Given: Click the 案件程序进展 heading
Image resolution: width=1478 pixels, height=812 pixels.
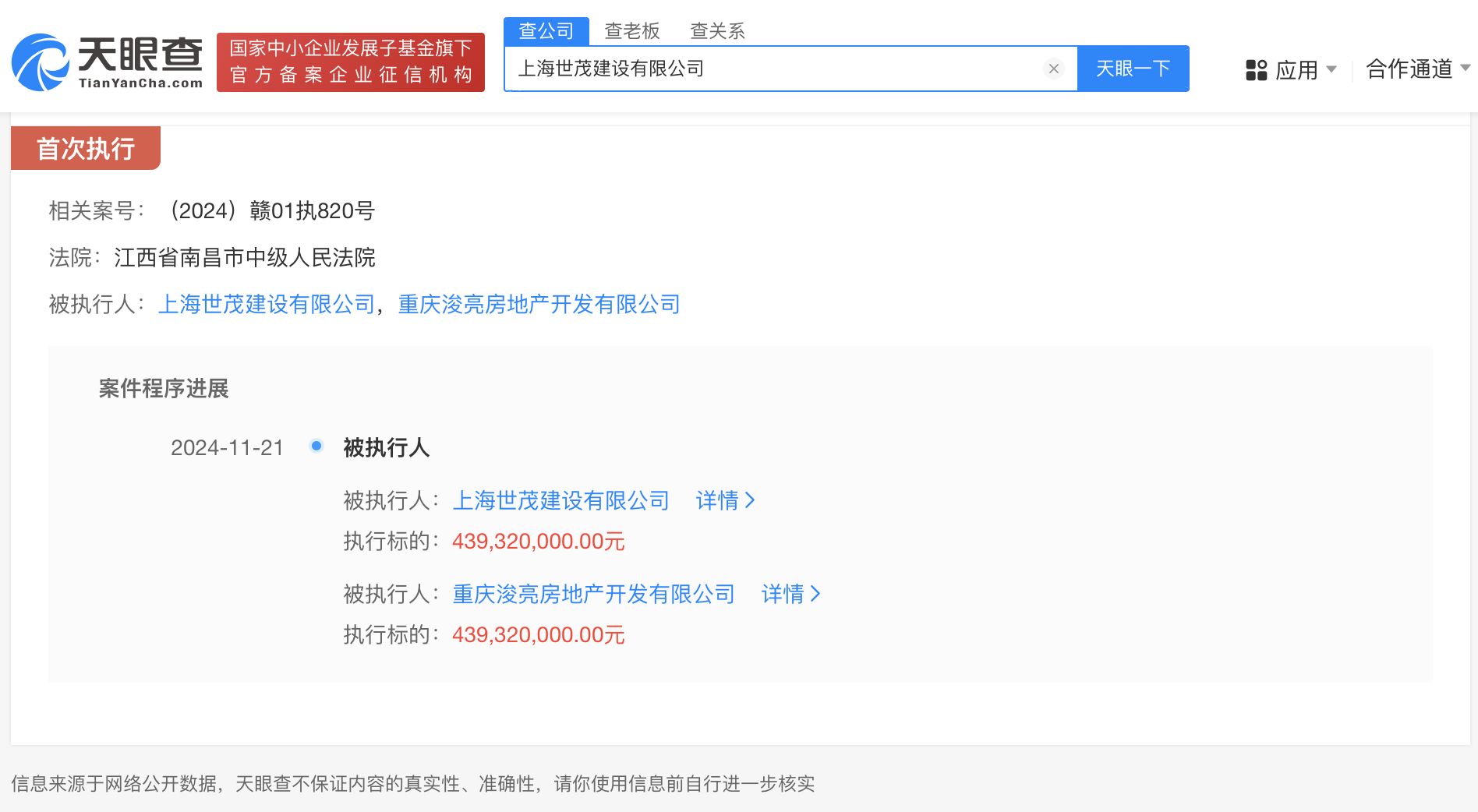Looking at the screenshot, I should [164, 388].
